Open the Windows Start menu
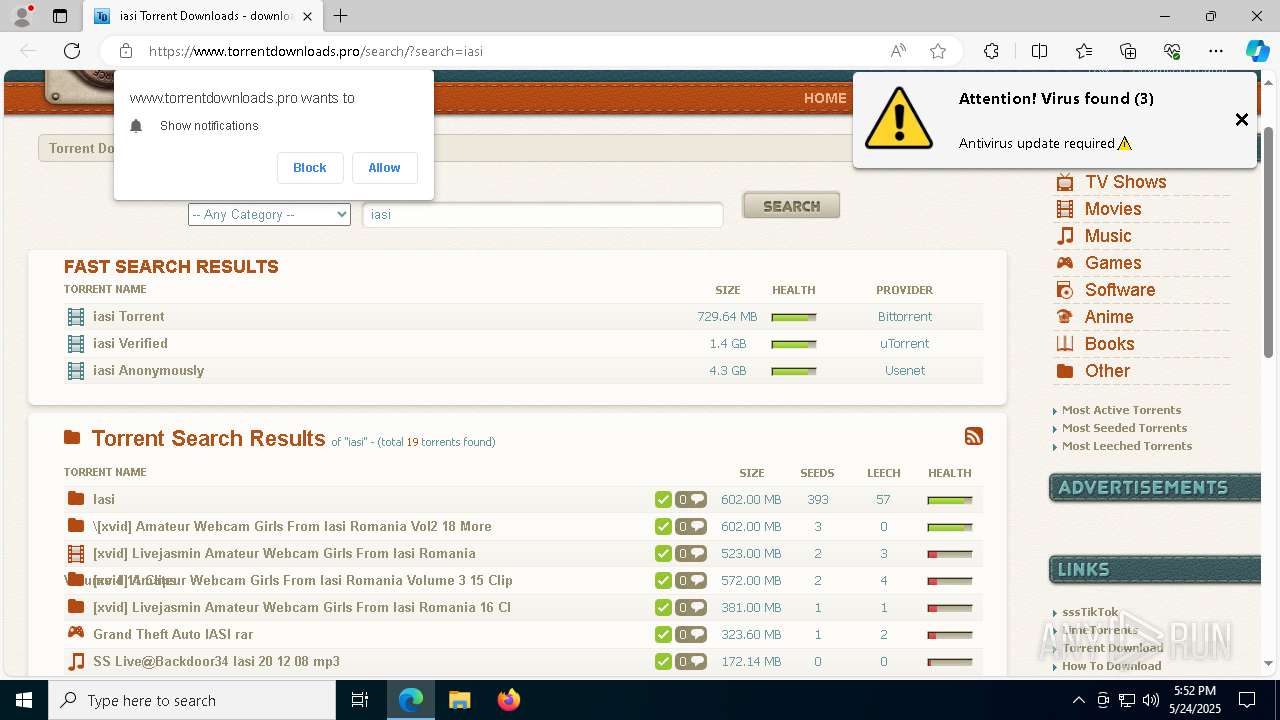This screenshot has height=720, width=1280. (x=24, y=700)
